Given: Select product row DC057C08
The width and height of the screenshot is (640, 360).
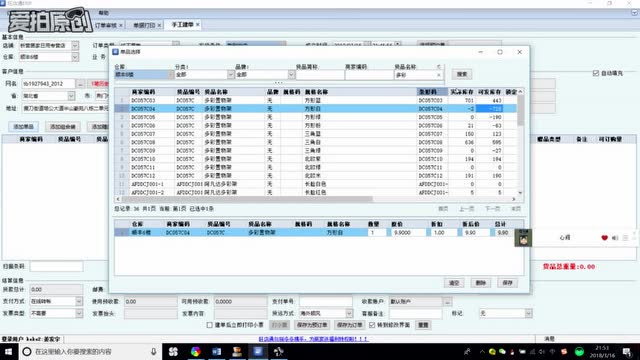Looking at the screenshot, I should click(x=316, y=142).
